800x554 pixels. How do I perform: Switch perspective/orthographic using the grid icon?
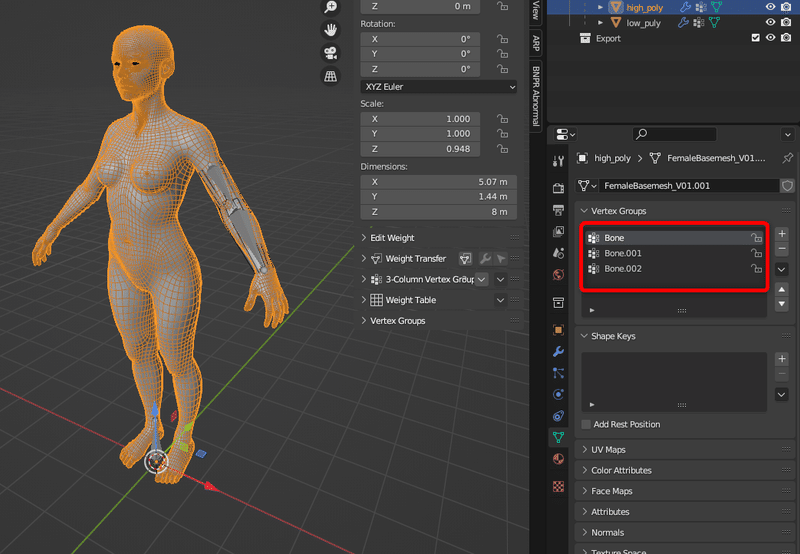[x=331, y=76]
